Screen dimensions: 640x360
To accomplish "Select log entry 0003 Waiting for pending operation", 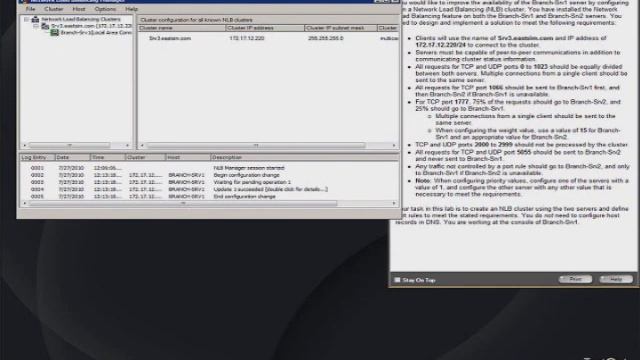I will pyautogui.click(x=209, y=182).
